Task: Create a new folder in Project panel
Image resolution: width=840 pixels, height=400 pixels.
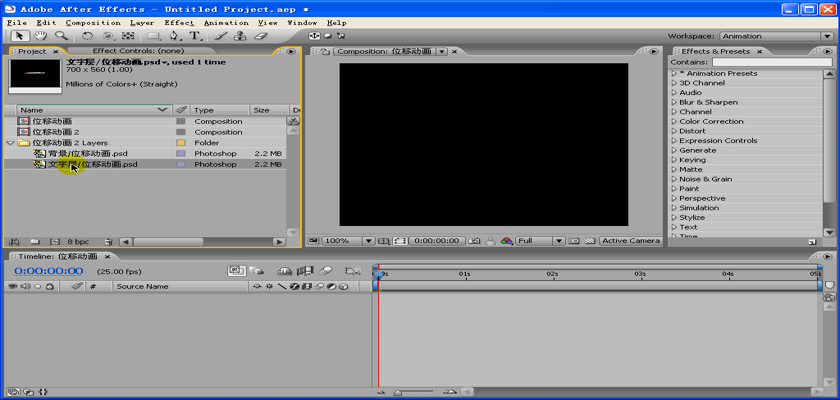Action: (x=34, y=242)
